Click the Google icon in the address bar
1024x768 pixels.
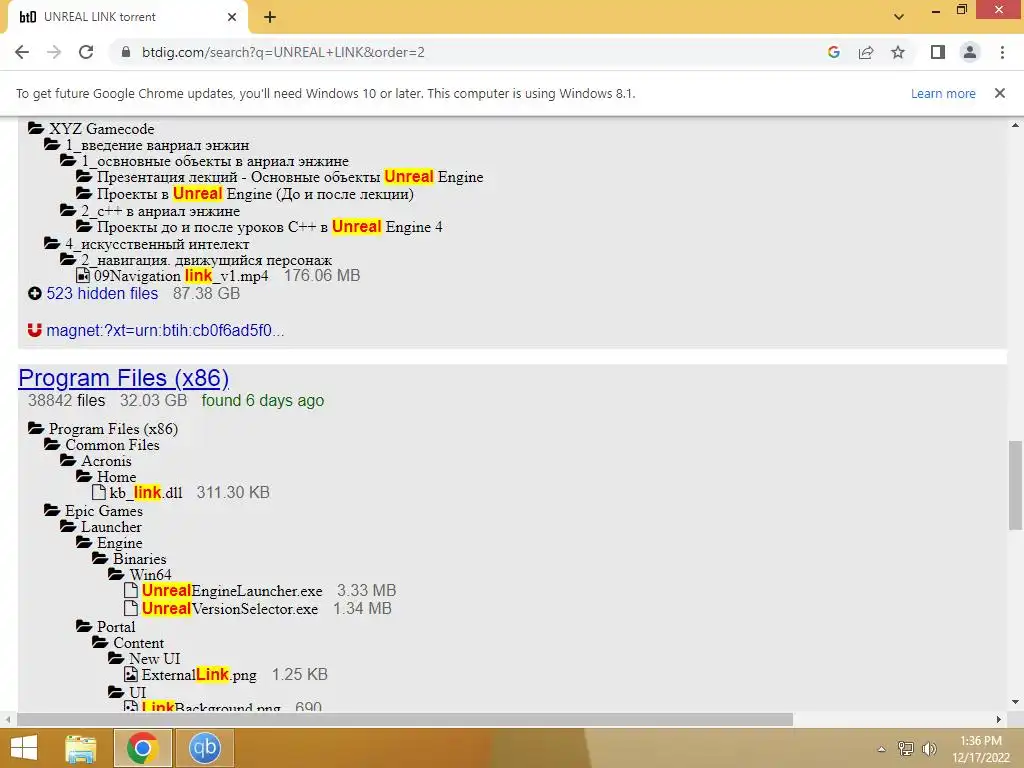coord(833,52)
